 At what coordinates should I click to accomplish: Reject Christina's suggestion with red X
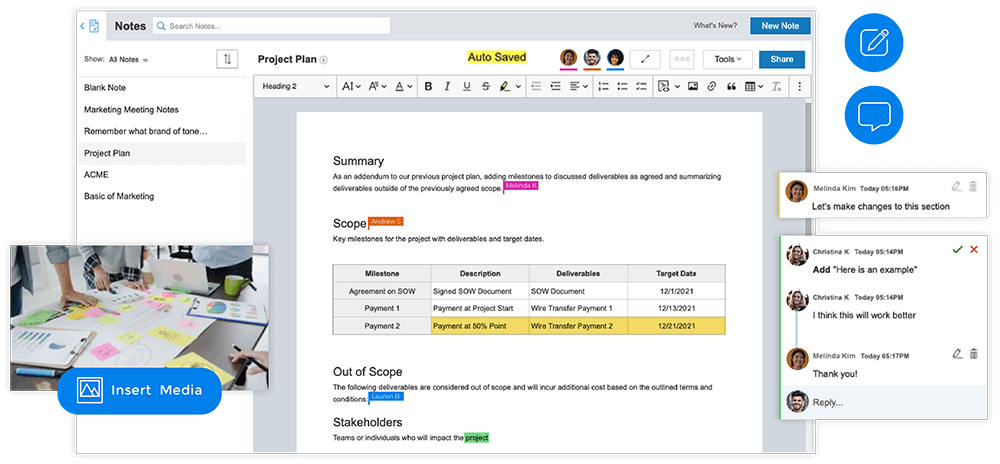(x=974, y=249)
